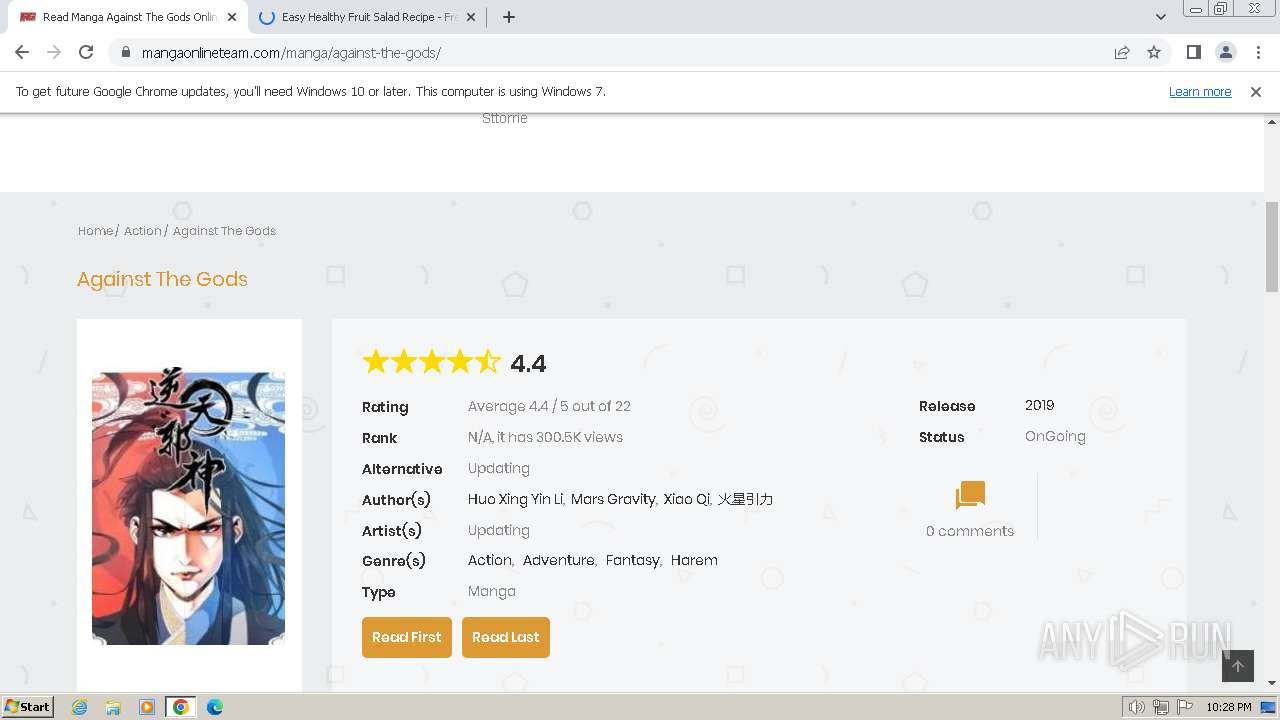Screen dimensions: 1280x720
Task: Open author Huo Xing Yin Li
Action: click(x=515, y=499)
